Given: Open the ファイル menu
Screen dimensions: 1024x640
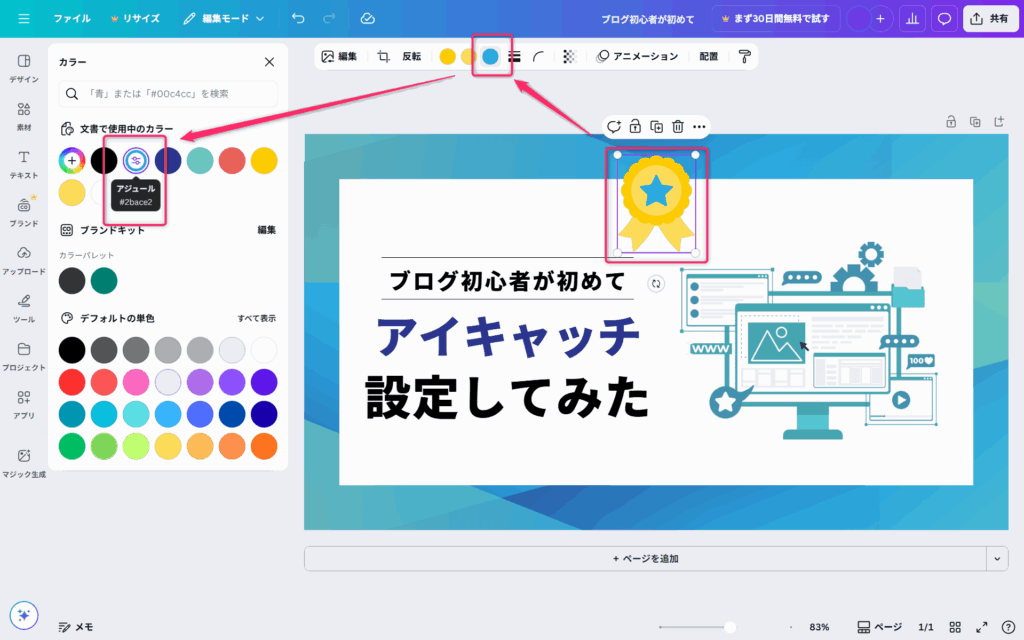Looking at the screenshot, I should (x=71, y=19).
